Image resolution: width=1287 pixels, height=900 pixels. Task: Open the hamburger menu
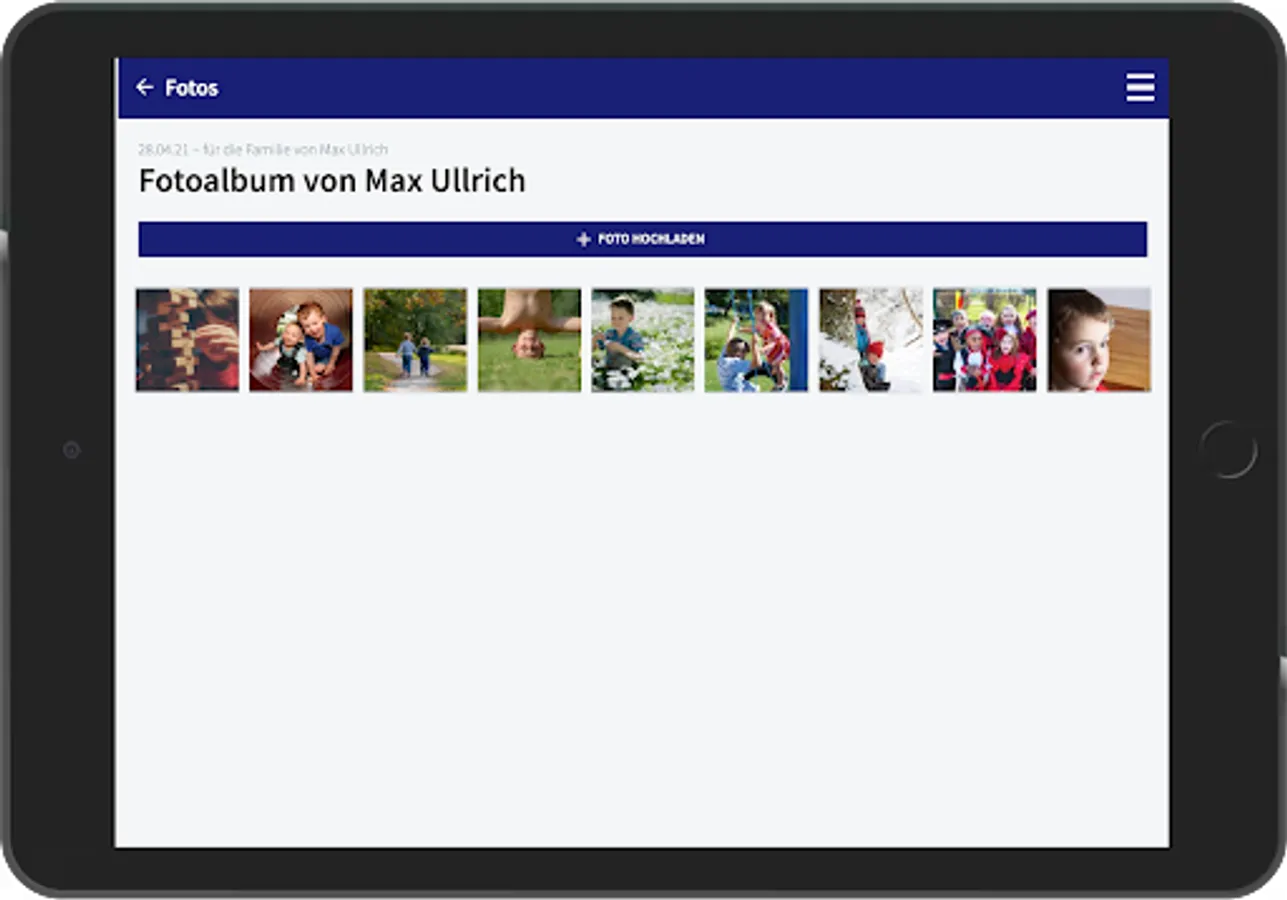click(x=1140, y=88)
